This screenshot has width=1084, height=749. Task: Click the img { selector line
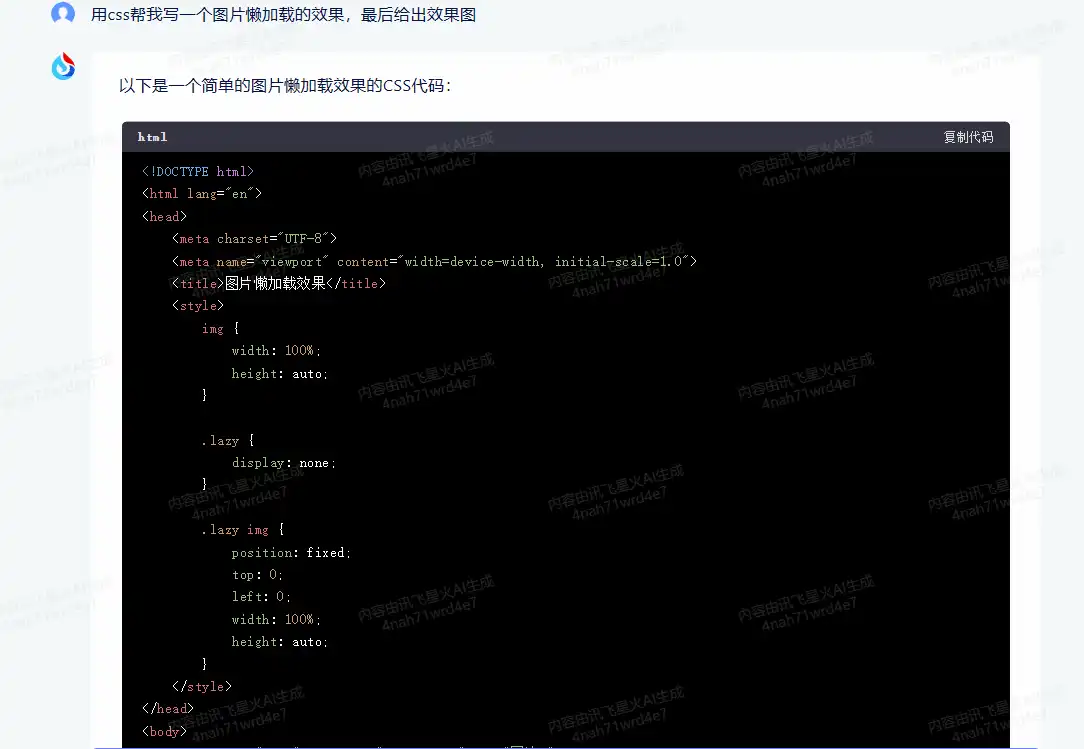(x=221, y=329)
